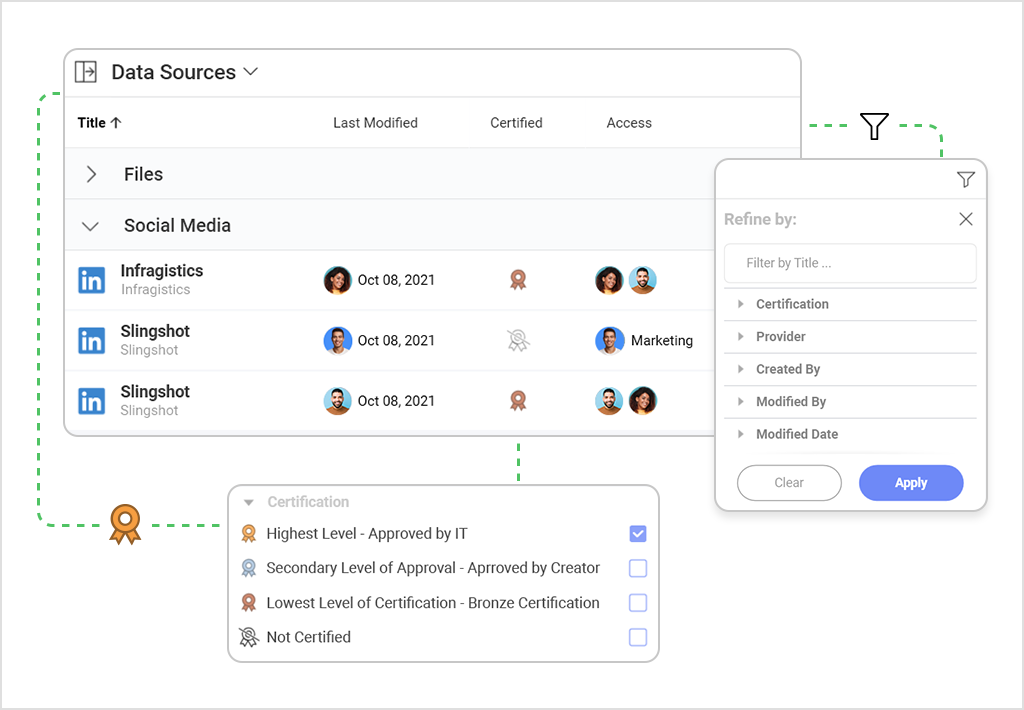Click the woman's access avatar in Infragistics row
1024x710 pixels.
point(609,280)
